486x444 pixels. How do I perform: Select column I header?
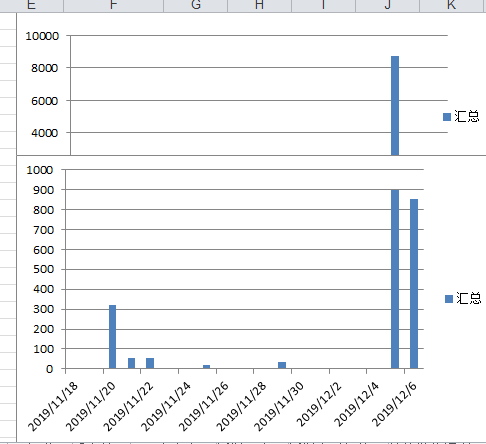click(323, 6)
